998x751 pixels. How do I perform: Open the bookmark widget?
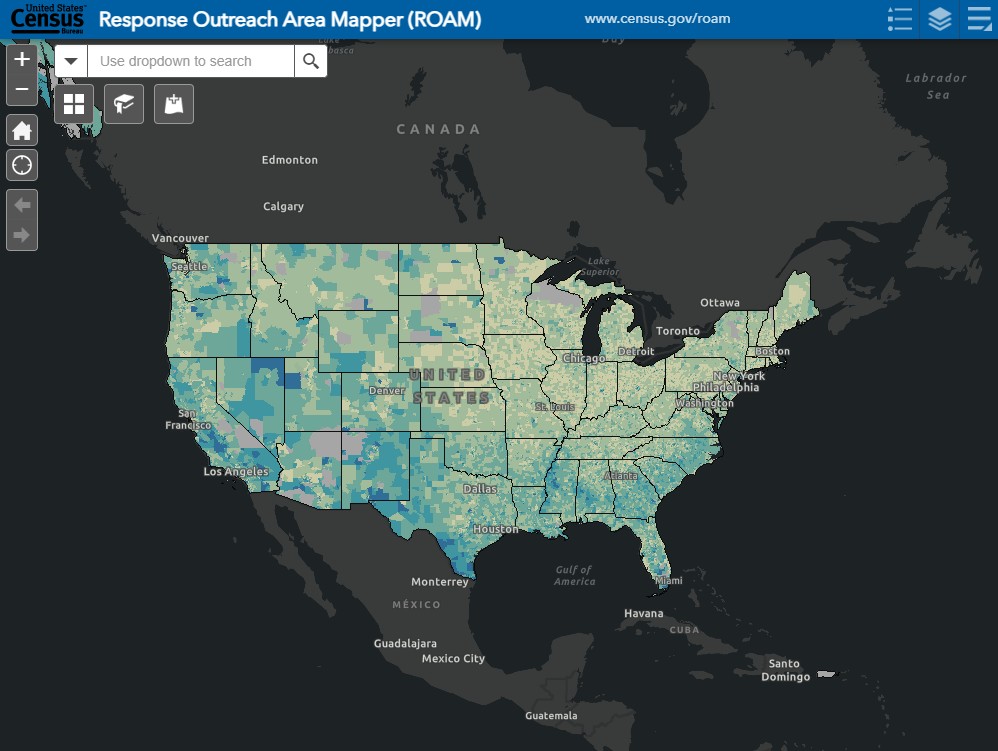point(174,104)
